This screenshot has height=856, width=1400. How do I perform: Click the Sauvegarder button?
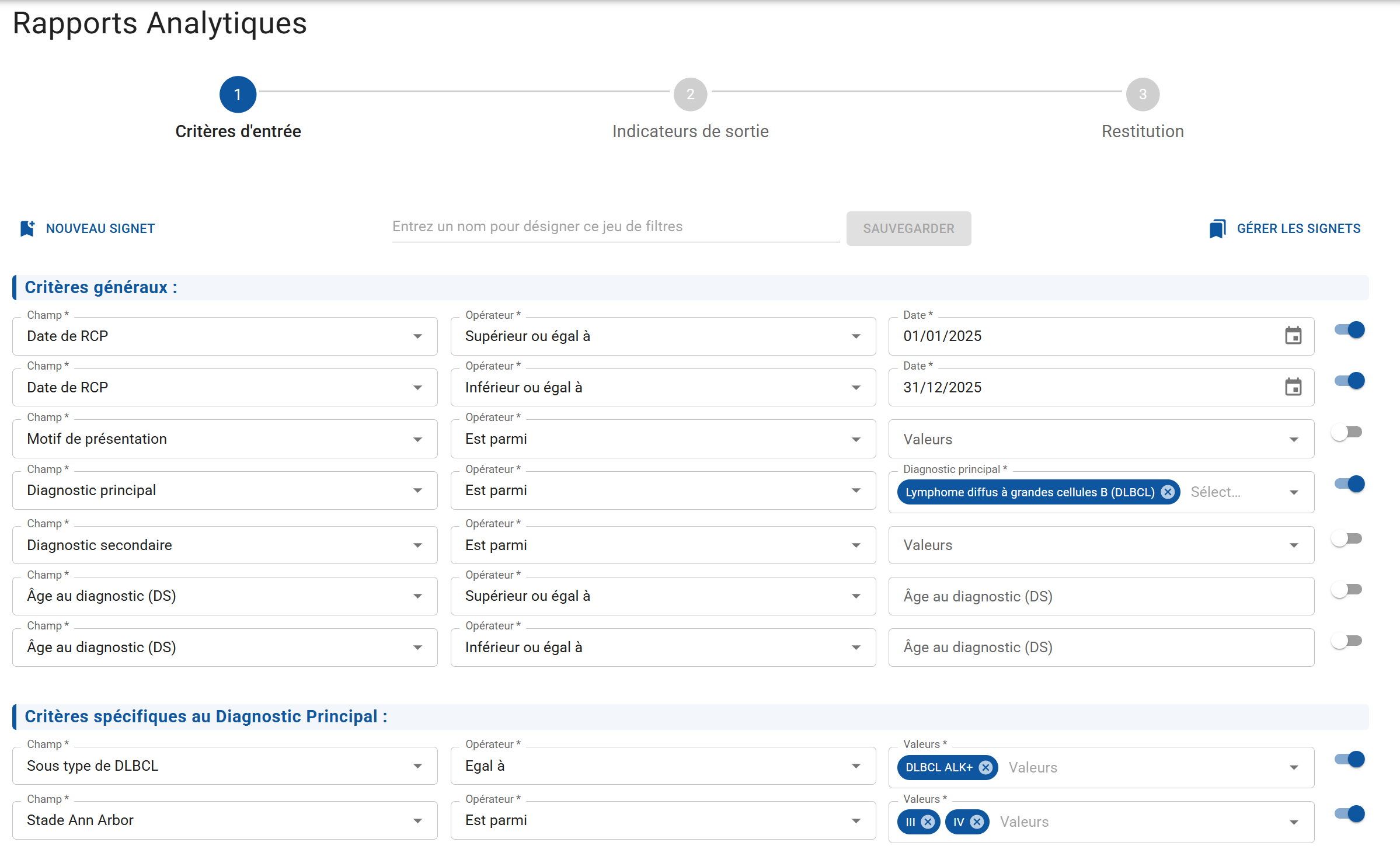[x=908, y=228]
